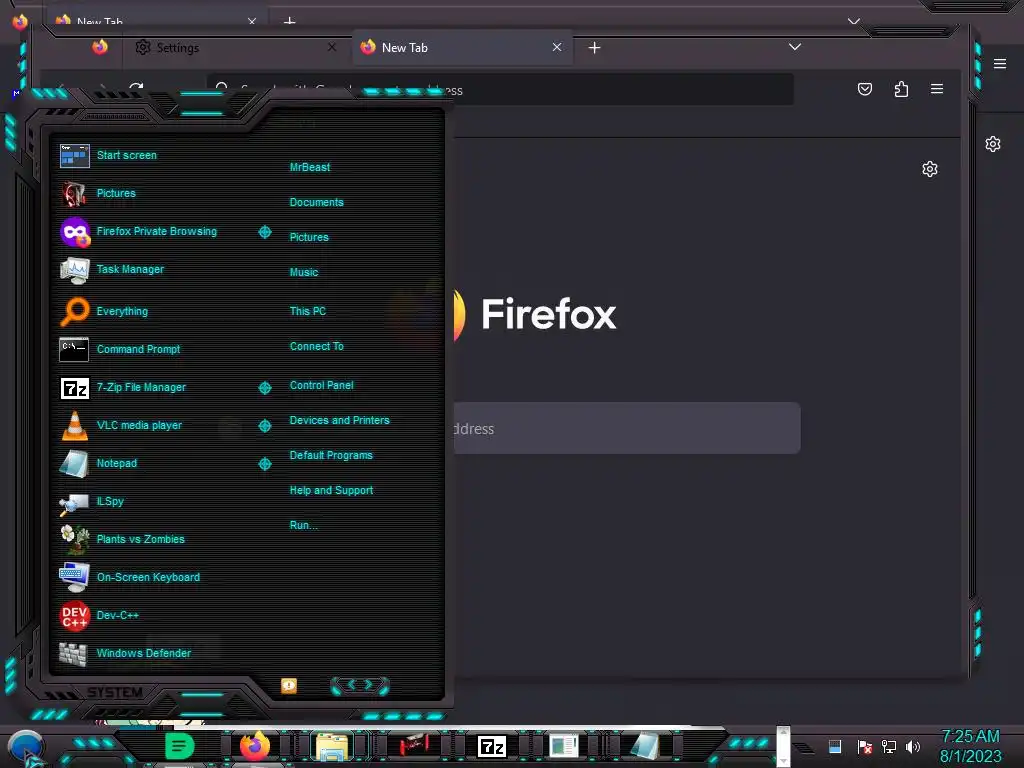Close the front New Tab tab

(557, 47)
